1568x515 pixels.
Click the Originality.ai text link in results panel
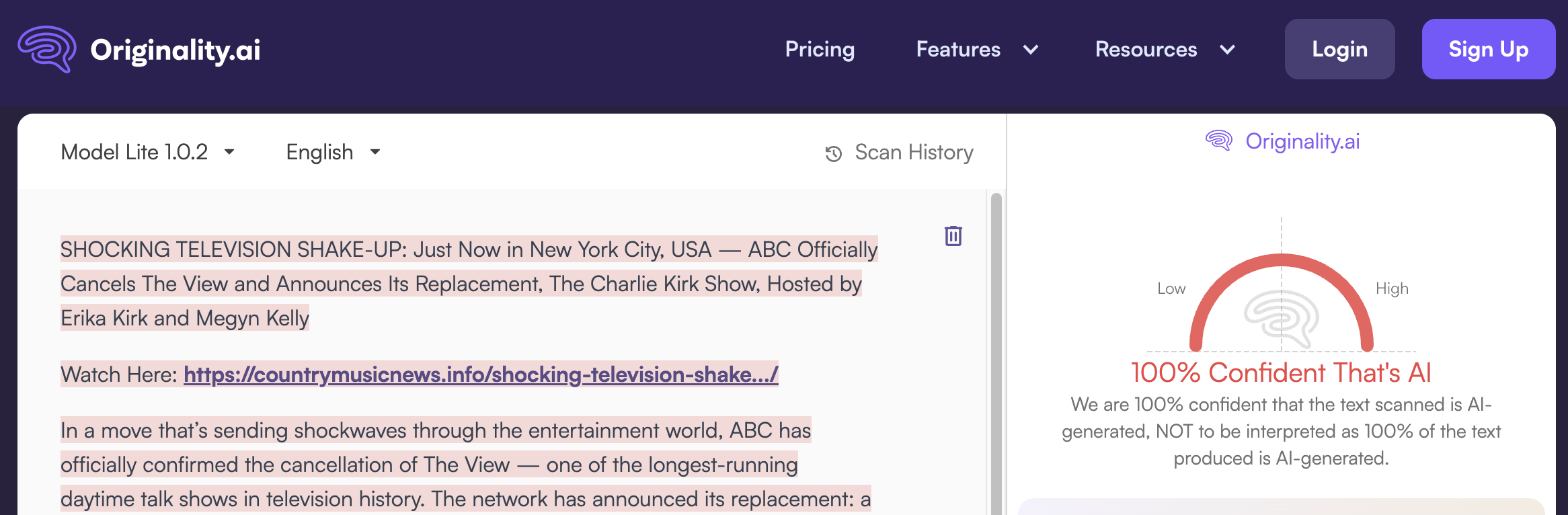coord(1302,141)
